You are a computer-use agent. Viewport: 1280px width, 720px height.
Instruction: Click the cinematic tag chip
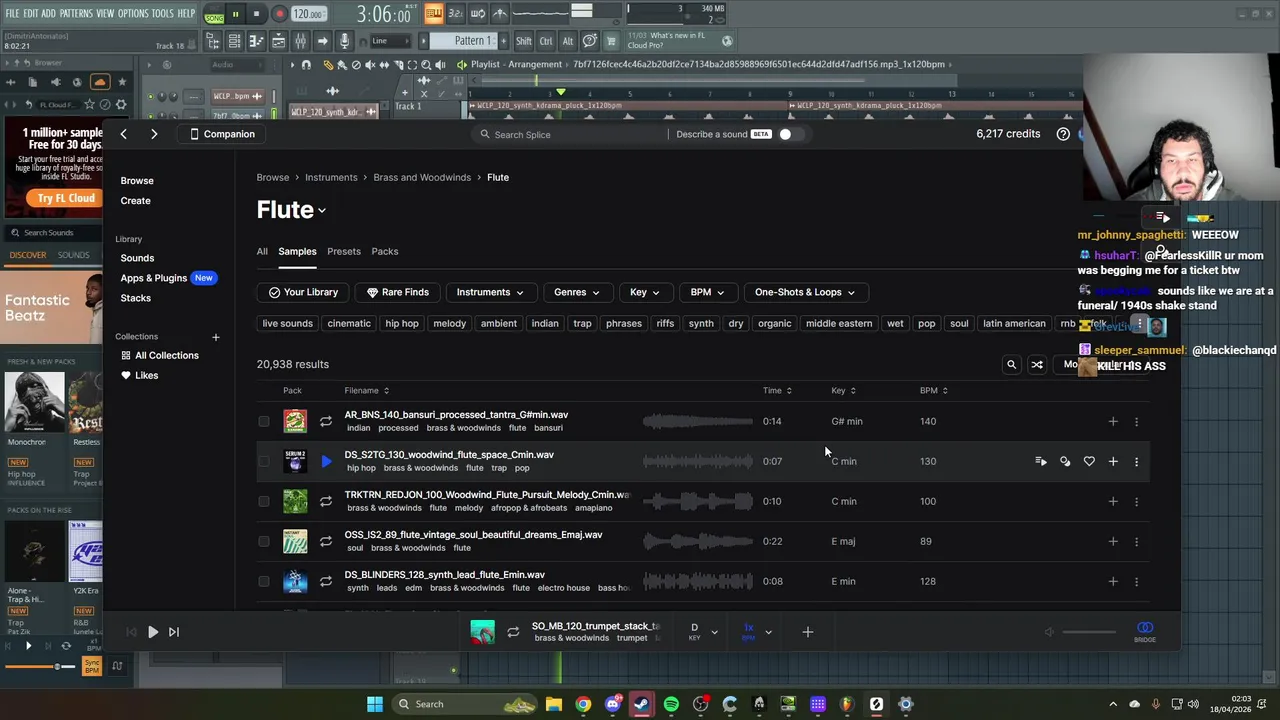pos(349,323)
